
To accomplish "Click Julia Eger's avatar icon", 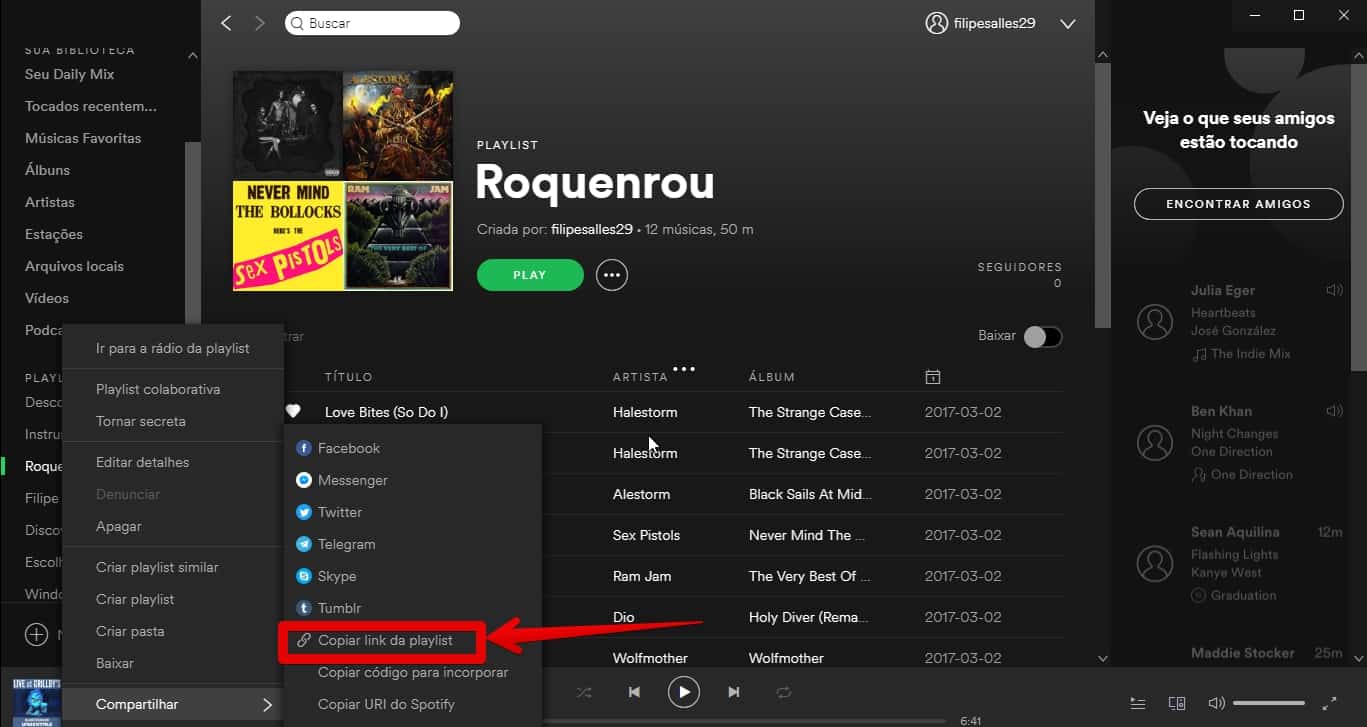I will 1155,321.
